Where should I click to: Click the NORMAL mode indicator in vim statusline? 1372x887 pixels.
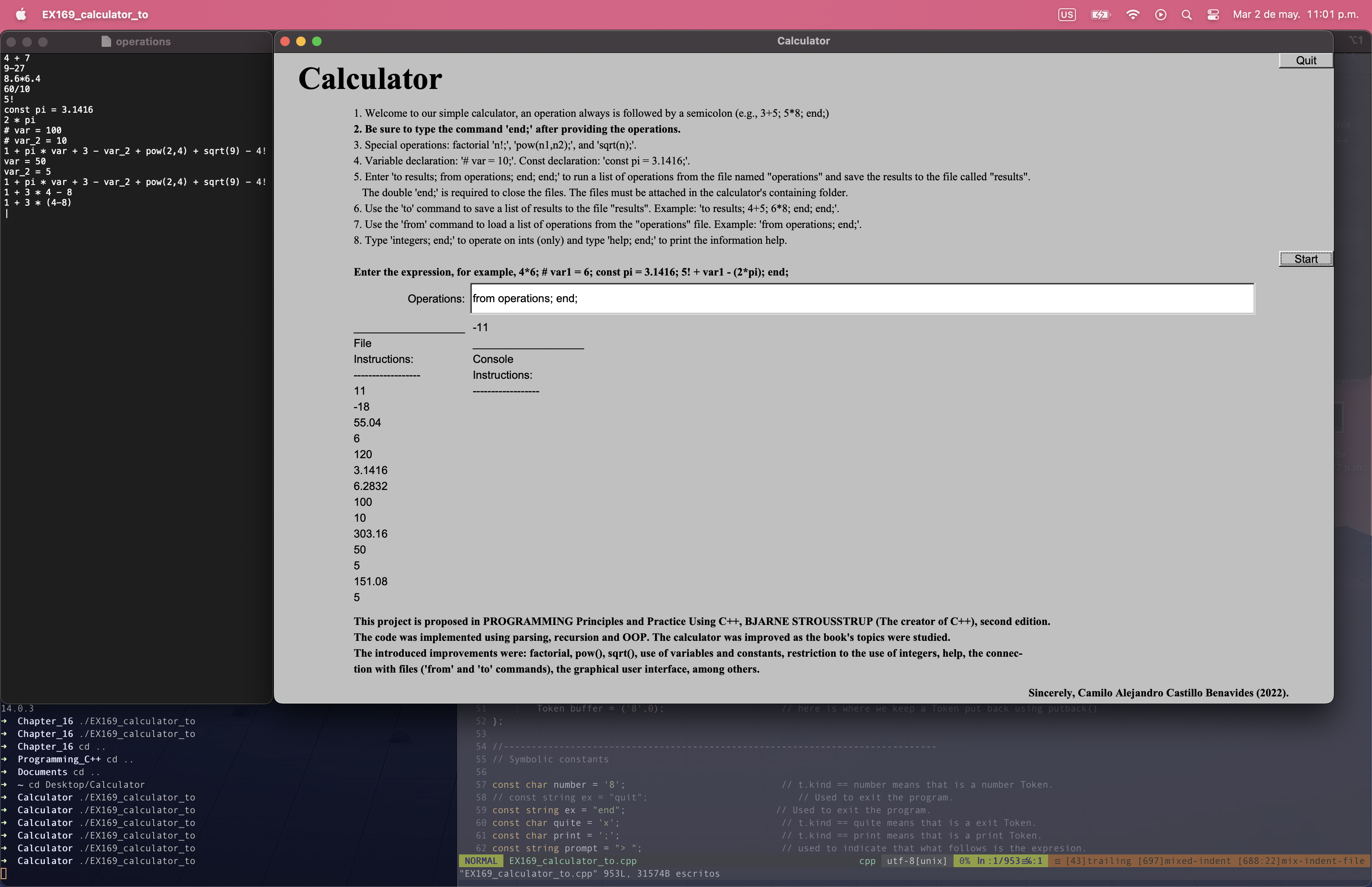pos(480,860)
